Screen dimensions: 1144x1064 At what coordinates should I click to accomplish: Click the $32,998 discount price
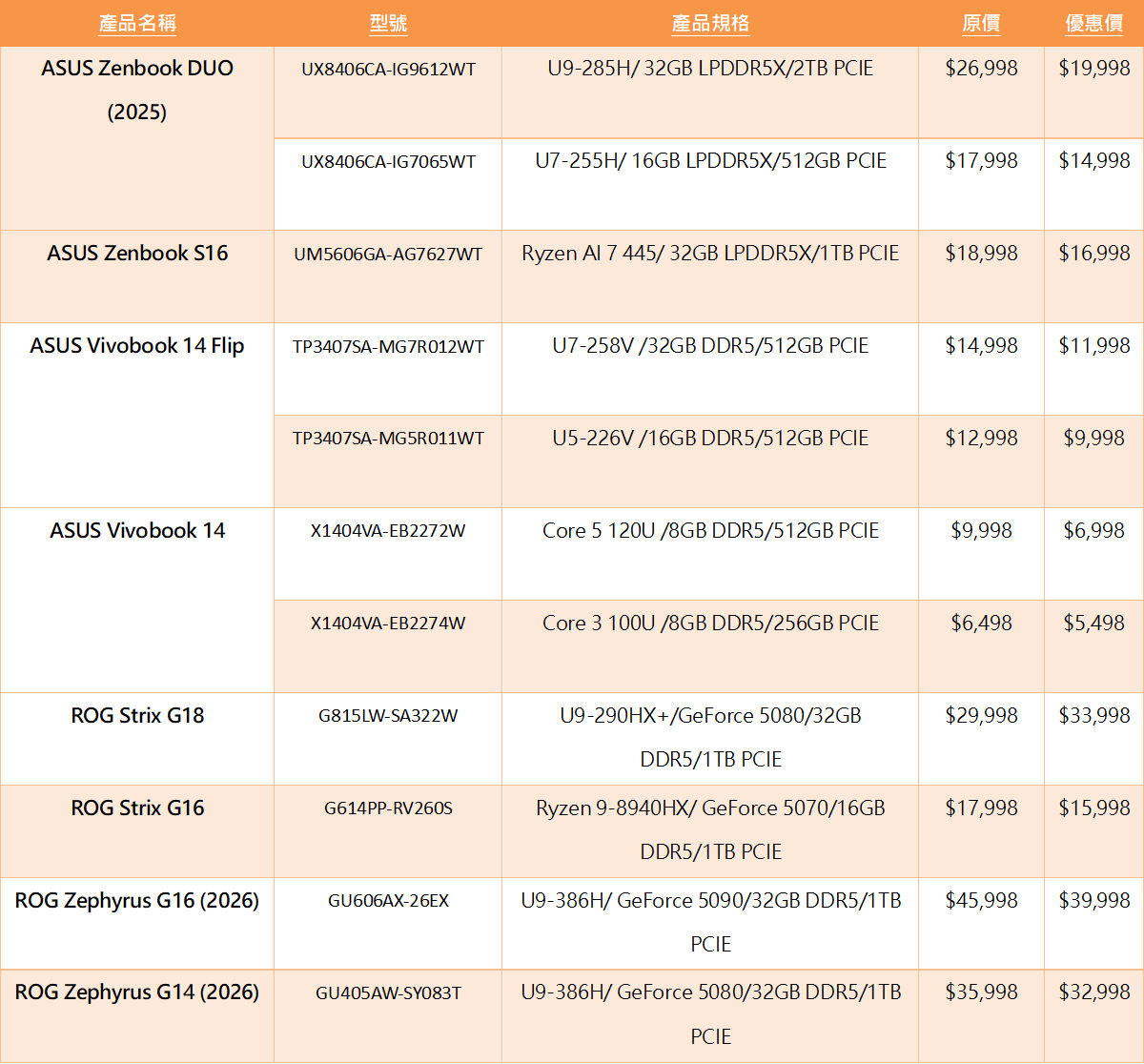[1093, 992]
